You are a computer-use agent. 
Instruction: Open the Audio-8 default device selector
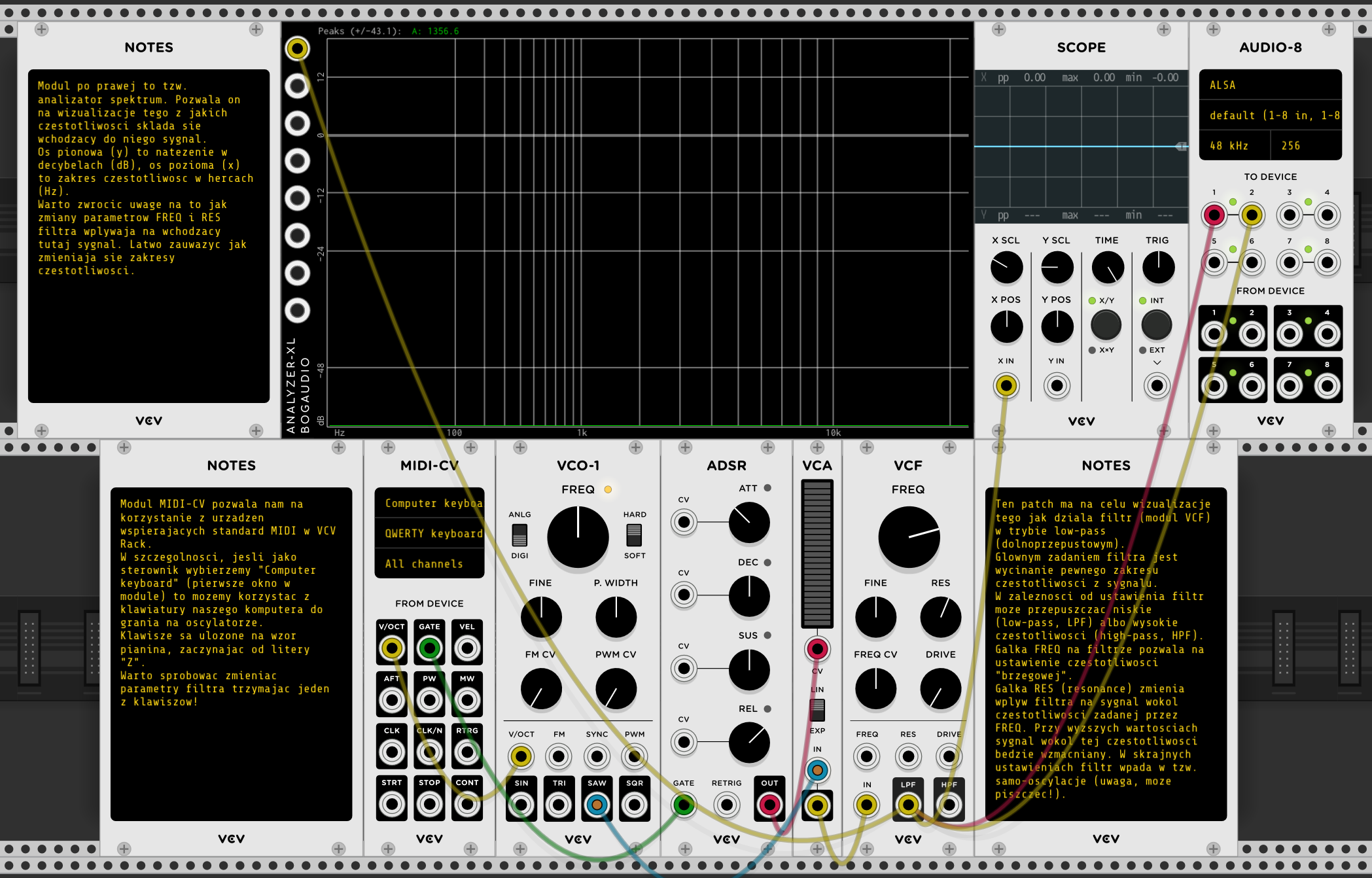(x=1271, y=115)
